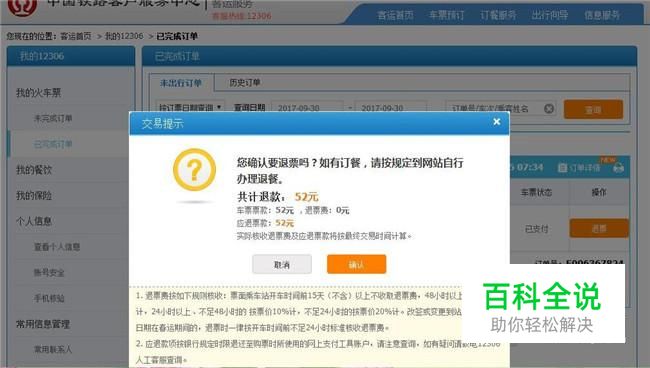Open 订单详情 for the order

coord(585,168)
